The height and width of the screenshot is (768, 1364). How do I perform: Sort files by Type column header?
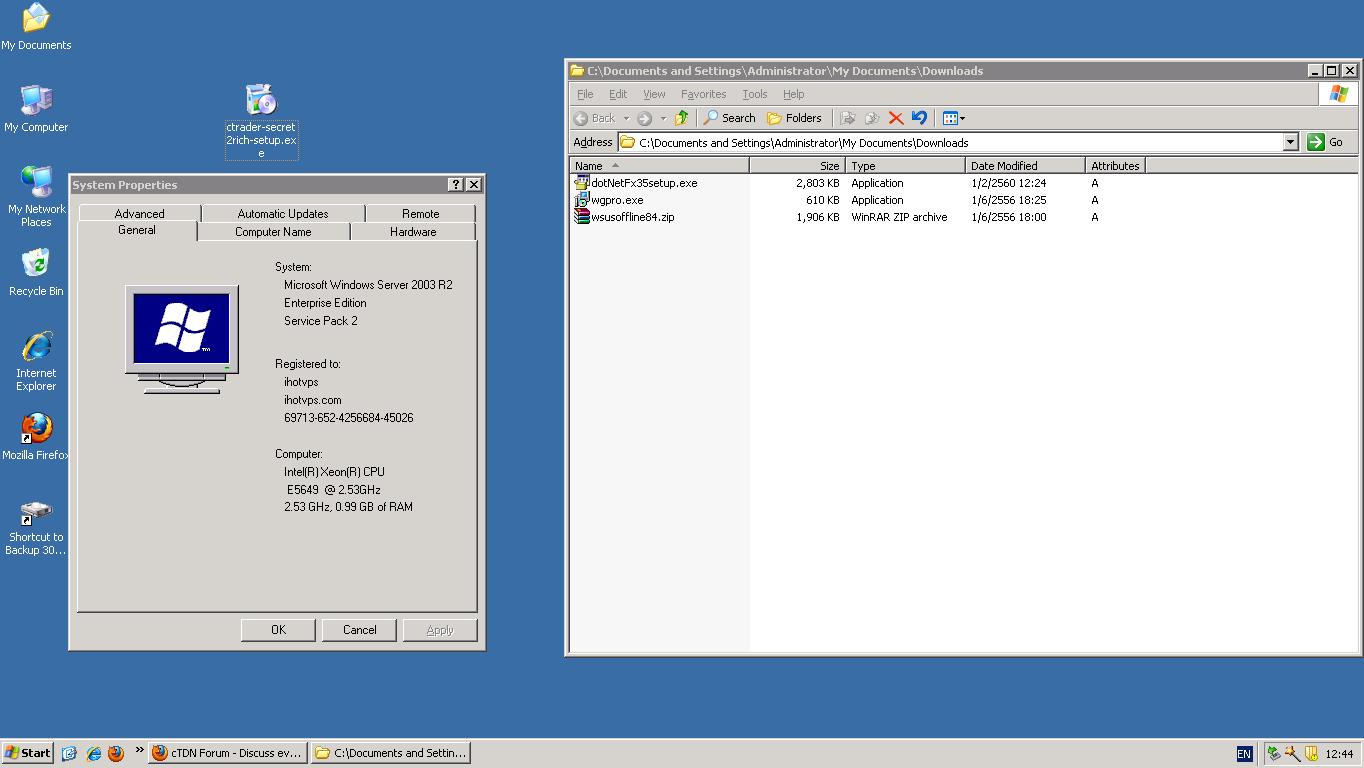click(x=905, y=166)
